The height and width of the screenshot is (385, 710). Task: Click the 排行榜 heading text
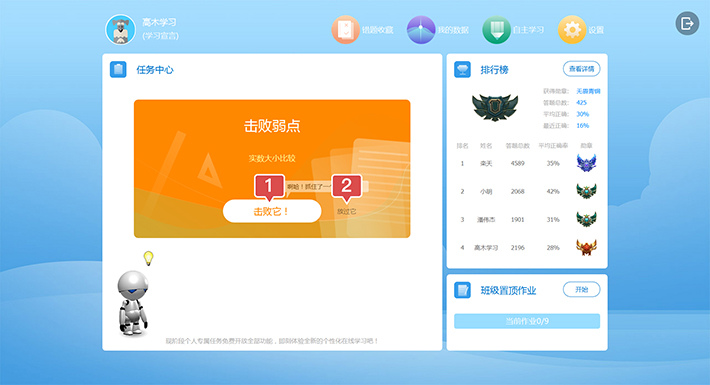point(494,70)
